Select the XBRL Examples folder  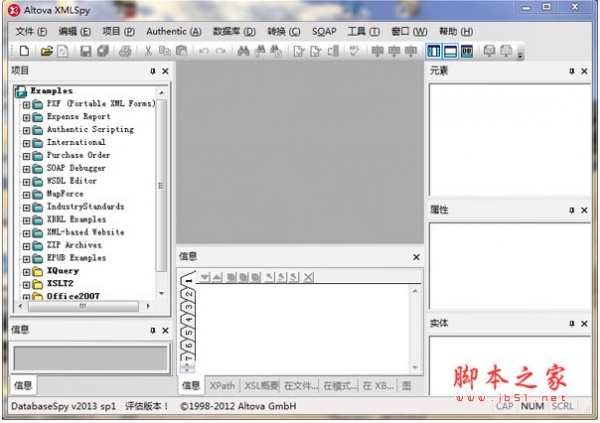tap(76, 219)
